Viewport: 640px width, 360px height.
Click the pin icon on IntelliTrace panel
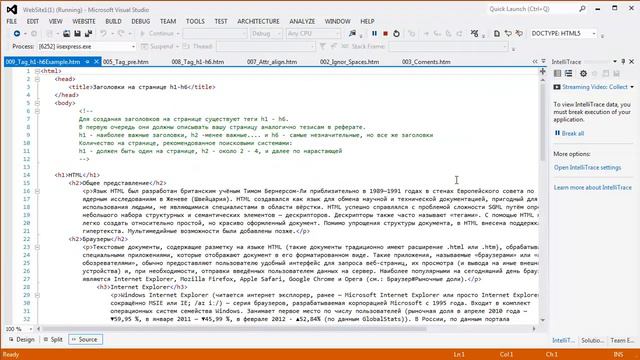click(x=623, y=61)
